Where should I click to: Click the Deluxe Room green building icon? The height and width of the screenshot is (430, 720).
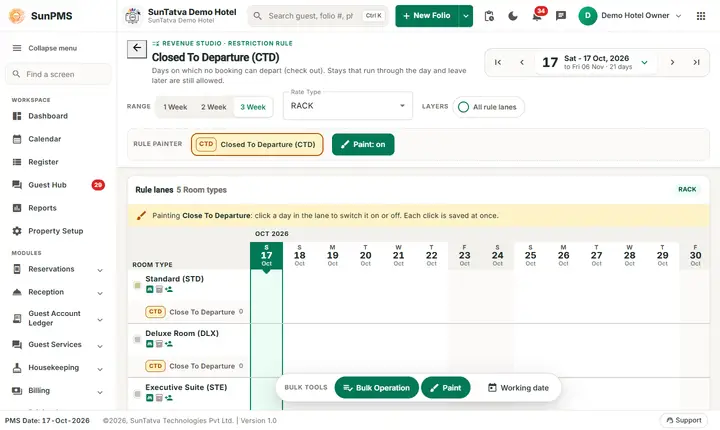coord(149,344)
